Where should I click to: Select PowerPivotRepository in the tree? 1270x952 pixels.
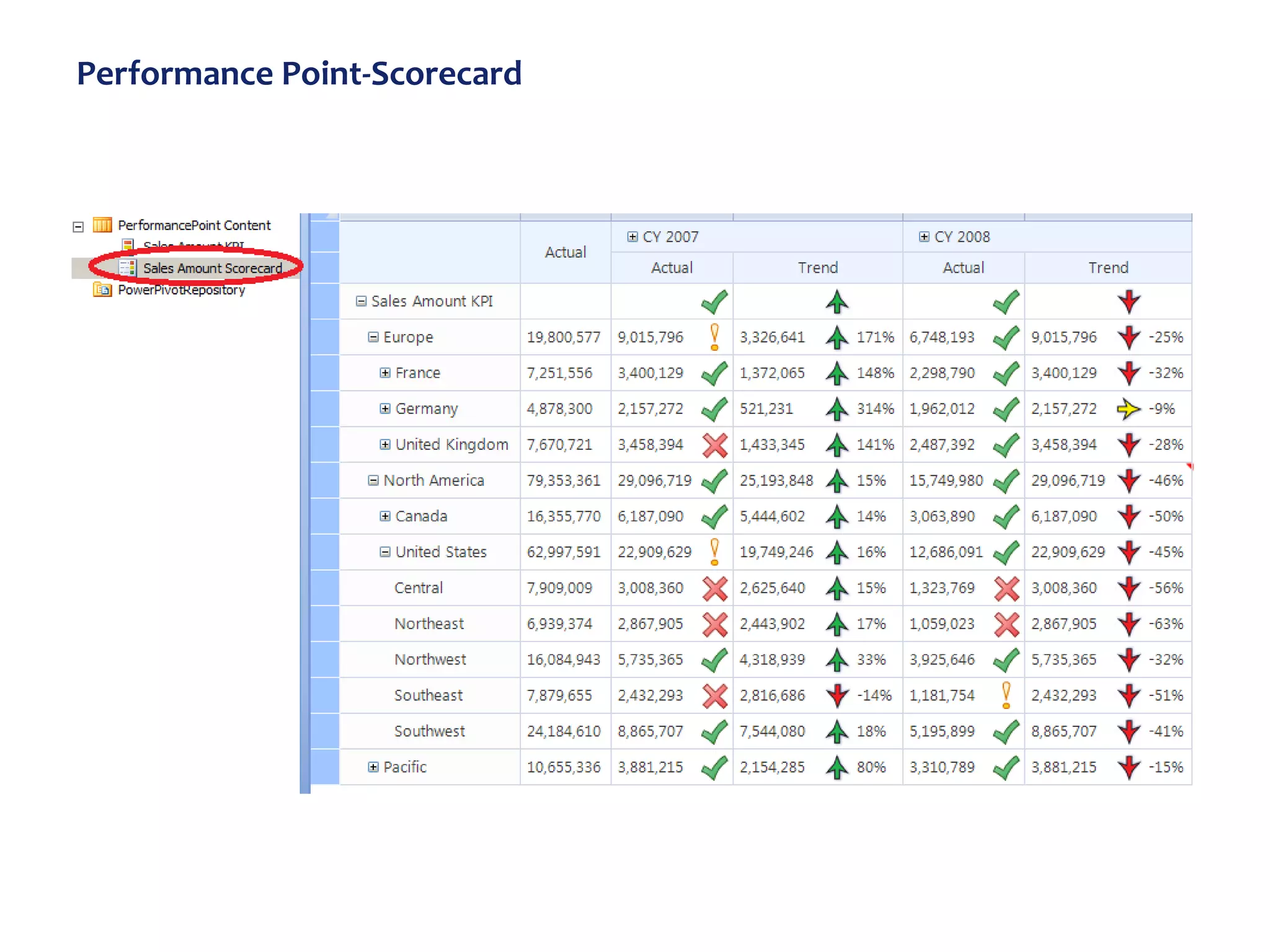pos(182,290)
